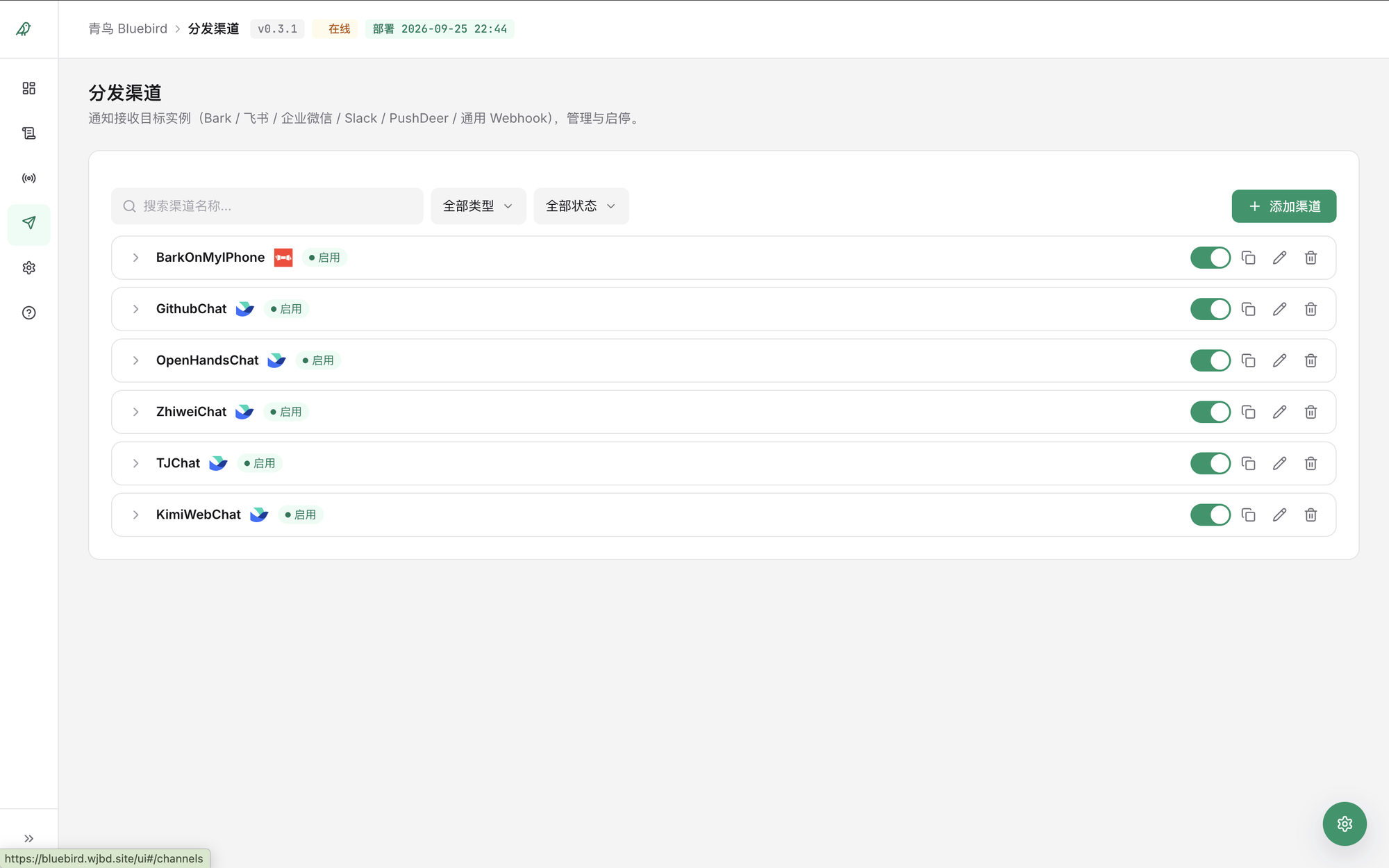1389x868 pixels.
Task: Open the dashboard grid icon in sidebar
Action: (28, 88)
